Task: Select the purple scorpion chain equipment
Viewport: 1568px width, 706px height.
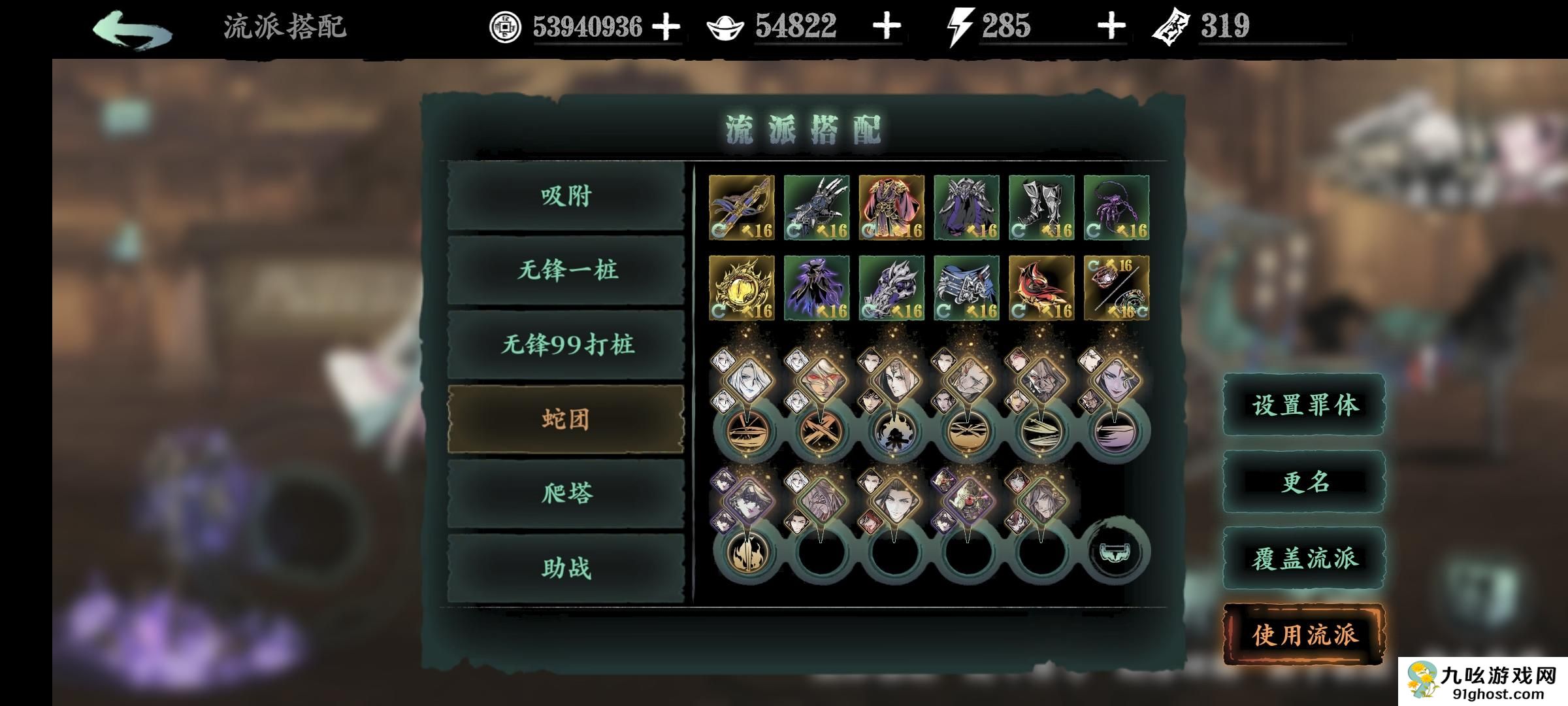Action: click(x=1117, y=208)
